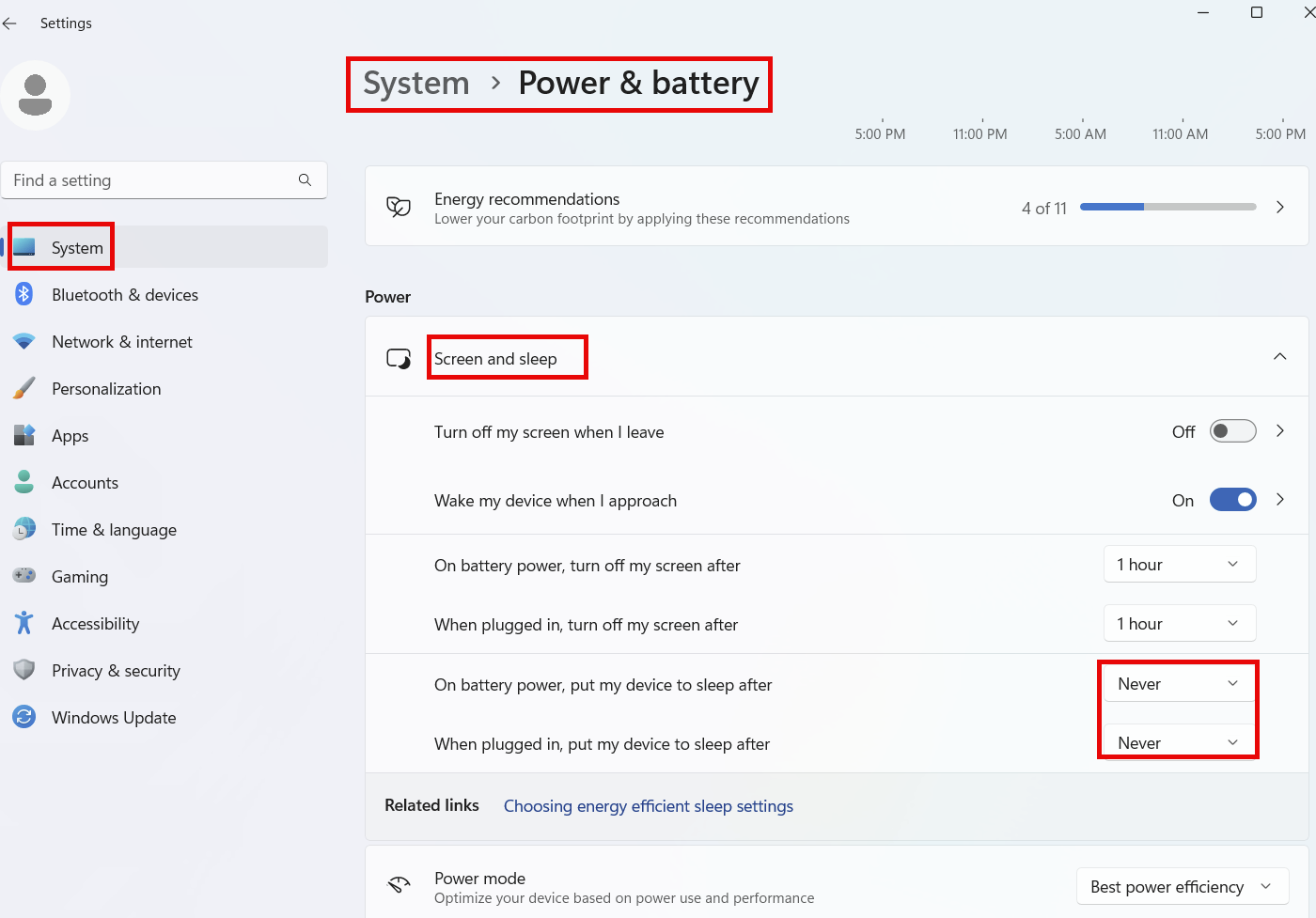Open battery power sleep after dropdown
Screen dimensions: 1316x918
tap(1180, 684)
